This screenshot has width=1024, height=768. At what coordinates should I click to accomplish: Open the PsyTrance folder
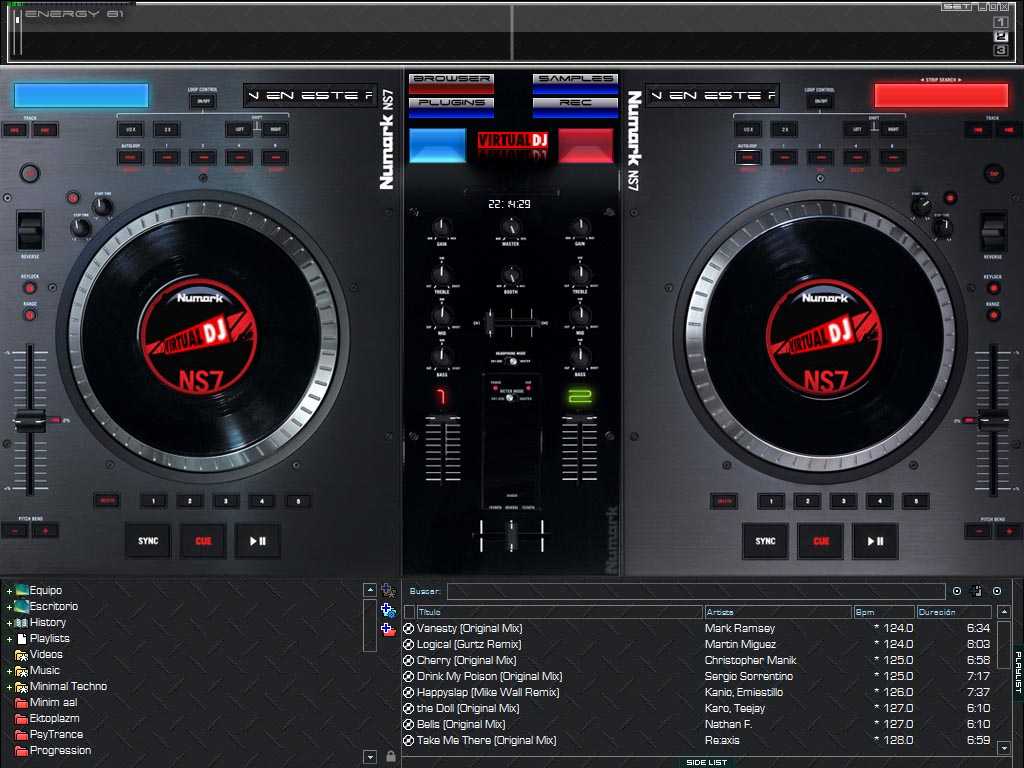click(49, 735)
